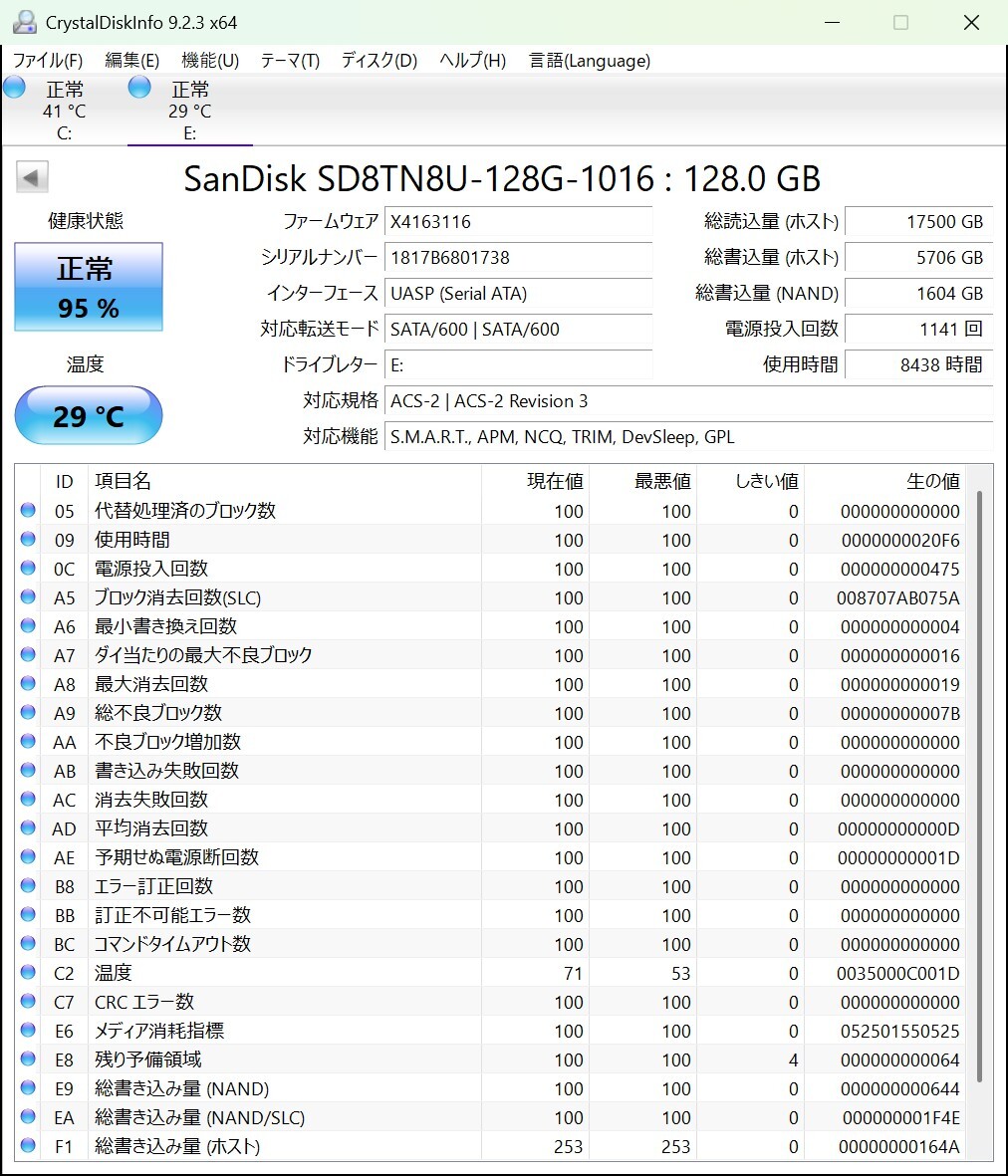The image size is (1008, 1176).
Task: Click the previous disk arrow button
Action: pos(32,178)
